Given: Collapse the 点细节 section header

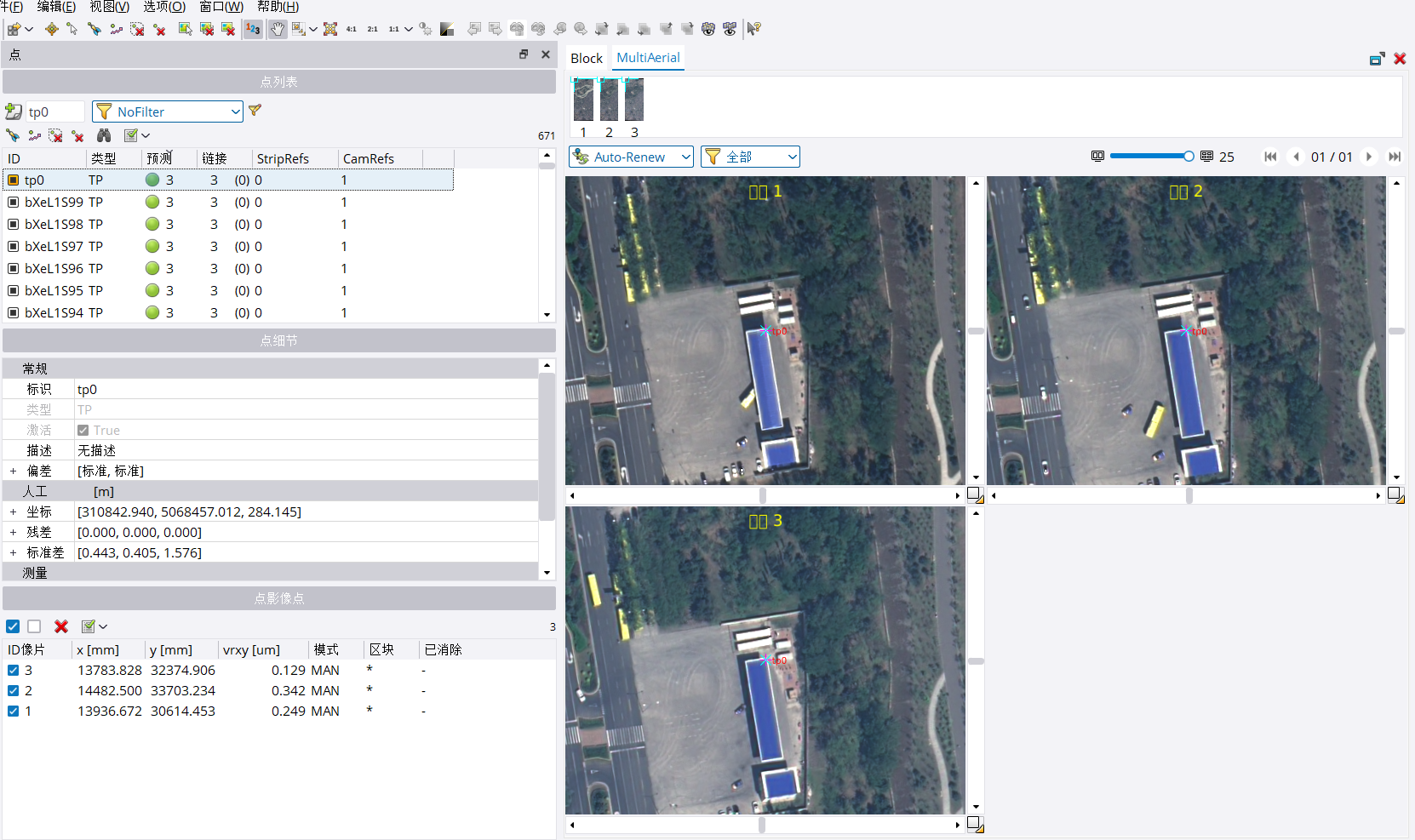Looking at the screenshot, I should [279, 340].
